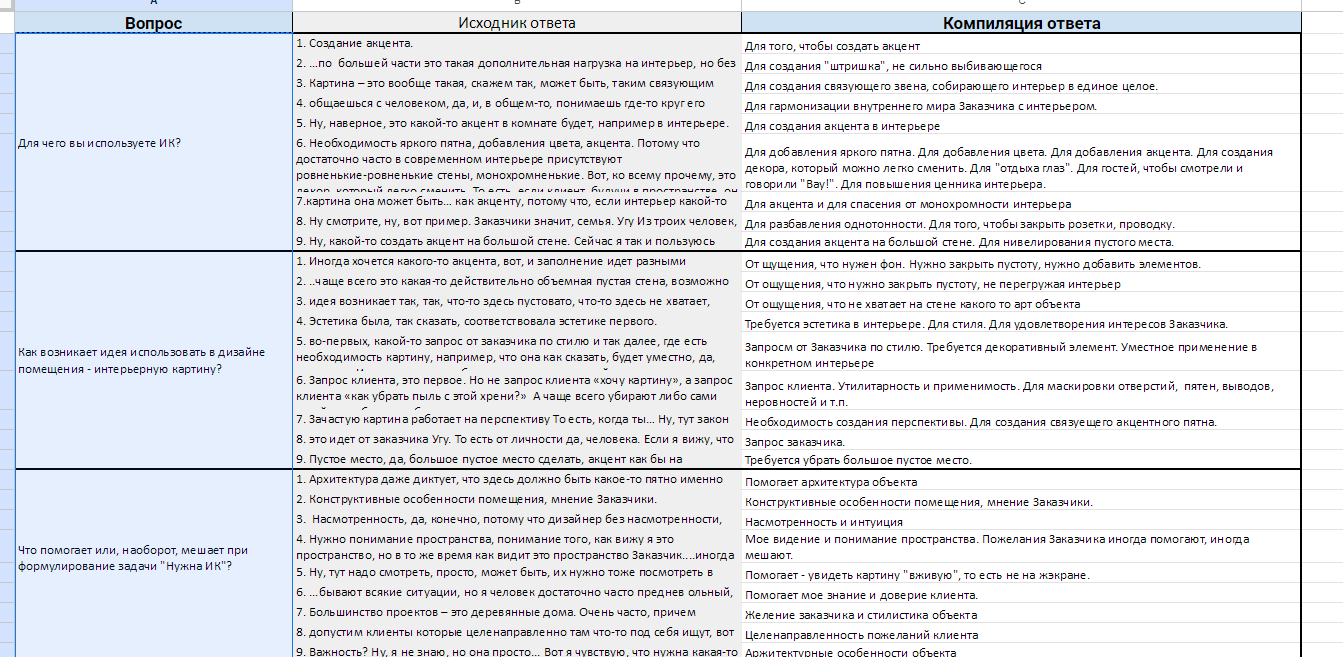Click cell "7. Зачастую картина работает на перспективу"
This screenshot has width=1343, height=657.
(x=517, y=419)
